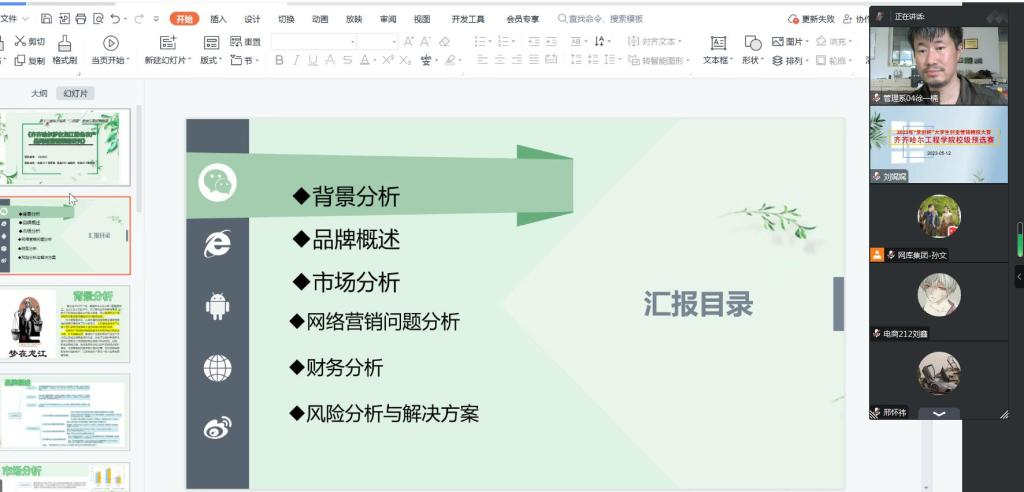The width and height of the screenshot is (1024, 492).
Task: Open the Shapes tool (形状)
Action: point(751,49)
